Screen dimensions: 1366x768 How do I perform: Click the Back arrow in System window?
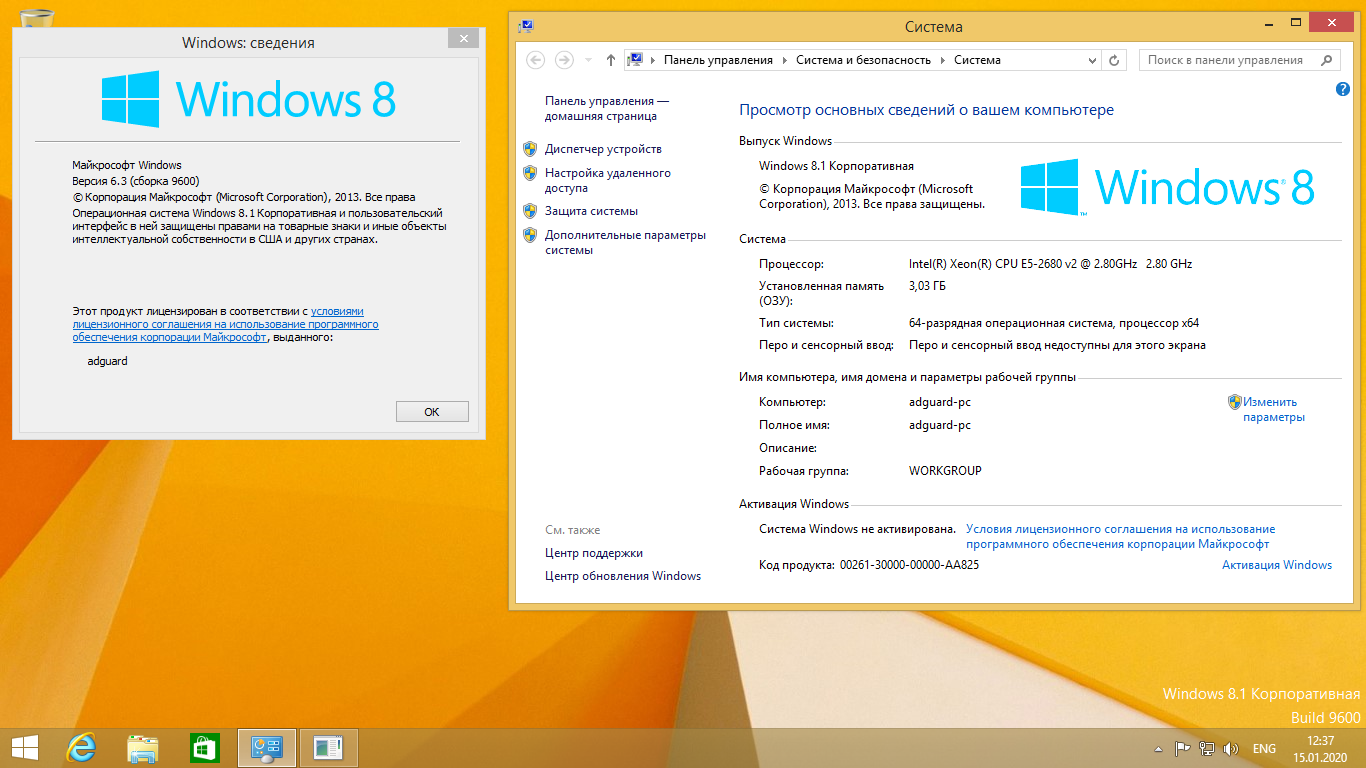coord(536,60)
